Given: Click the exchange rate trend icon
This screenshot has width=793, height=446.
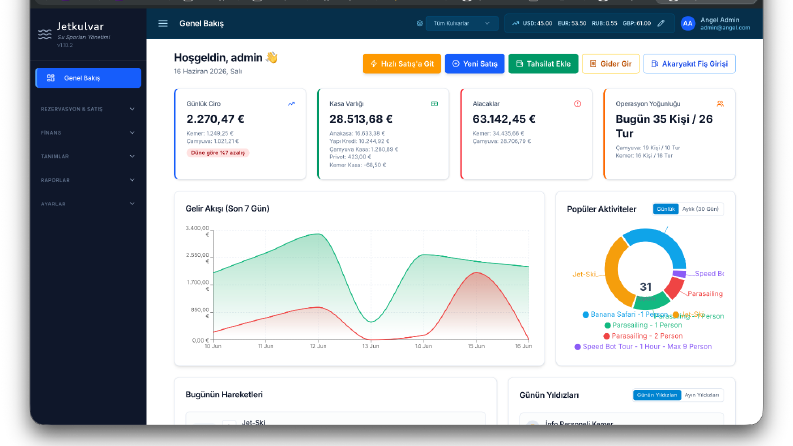Looking at the screenshot, I should point(515,23).
